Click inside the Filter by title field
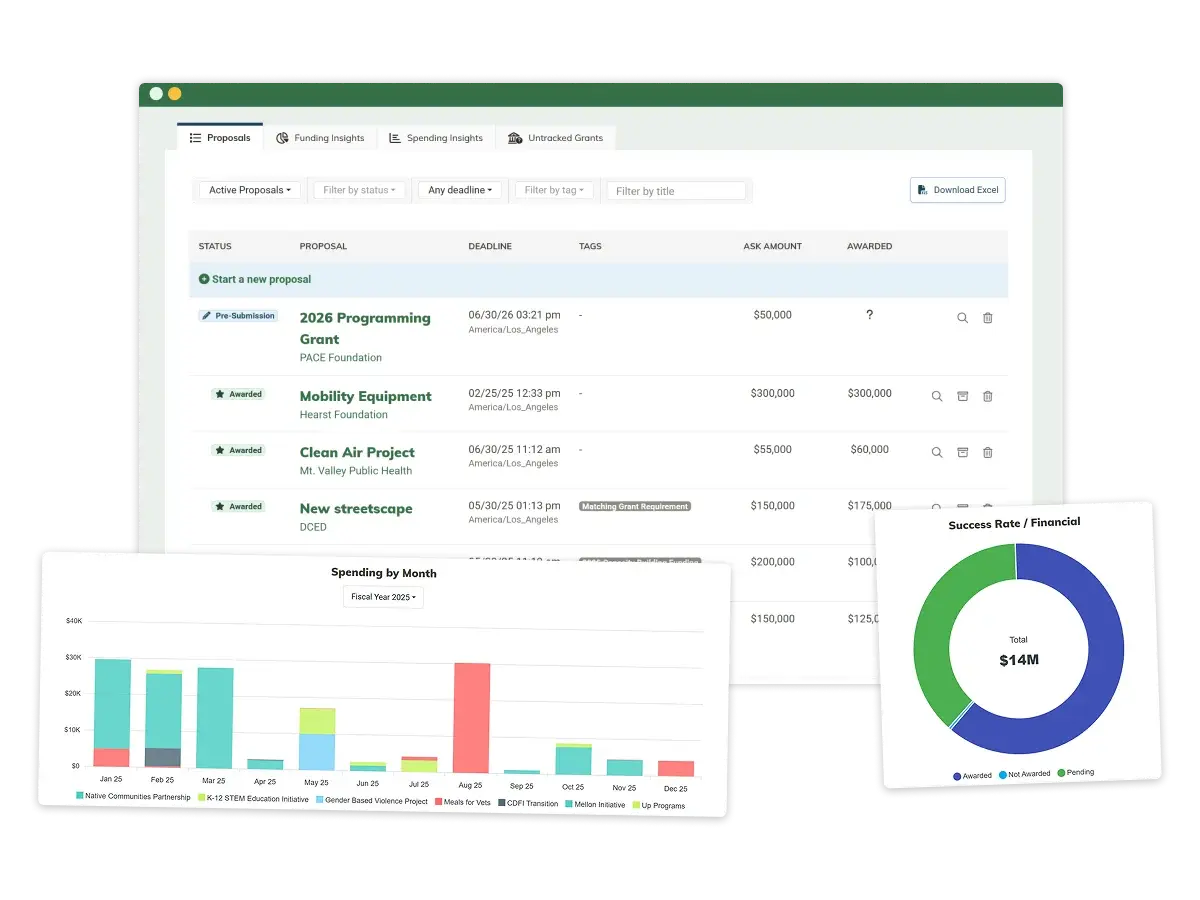 pyautogui.click(x=677, y=190)
